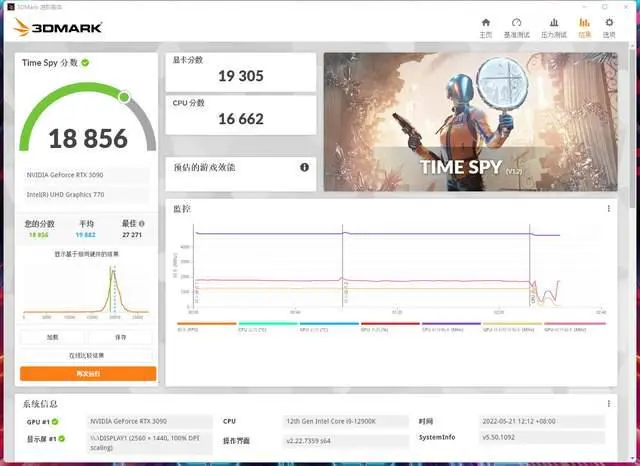Click the 平均 average score value
Viewport: 640px width, 466px height.
(x=86, y=235)
